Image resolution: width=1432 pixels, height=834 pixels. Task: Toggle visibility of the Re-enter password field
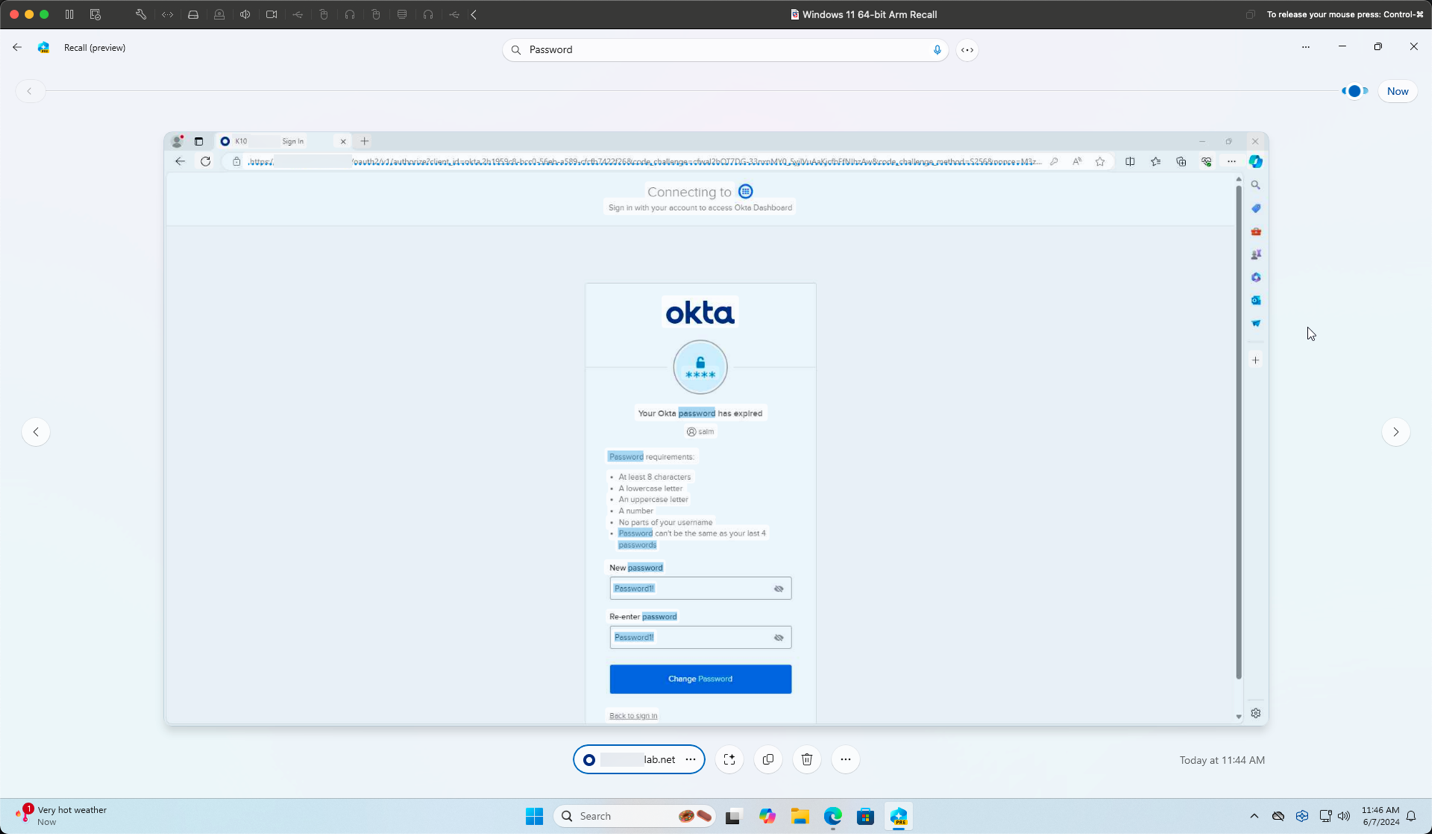(x=778, y=637)
